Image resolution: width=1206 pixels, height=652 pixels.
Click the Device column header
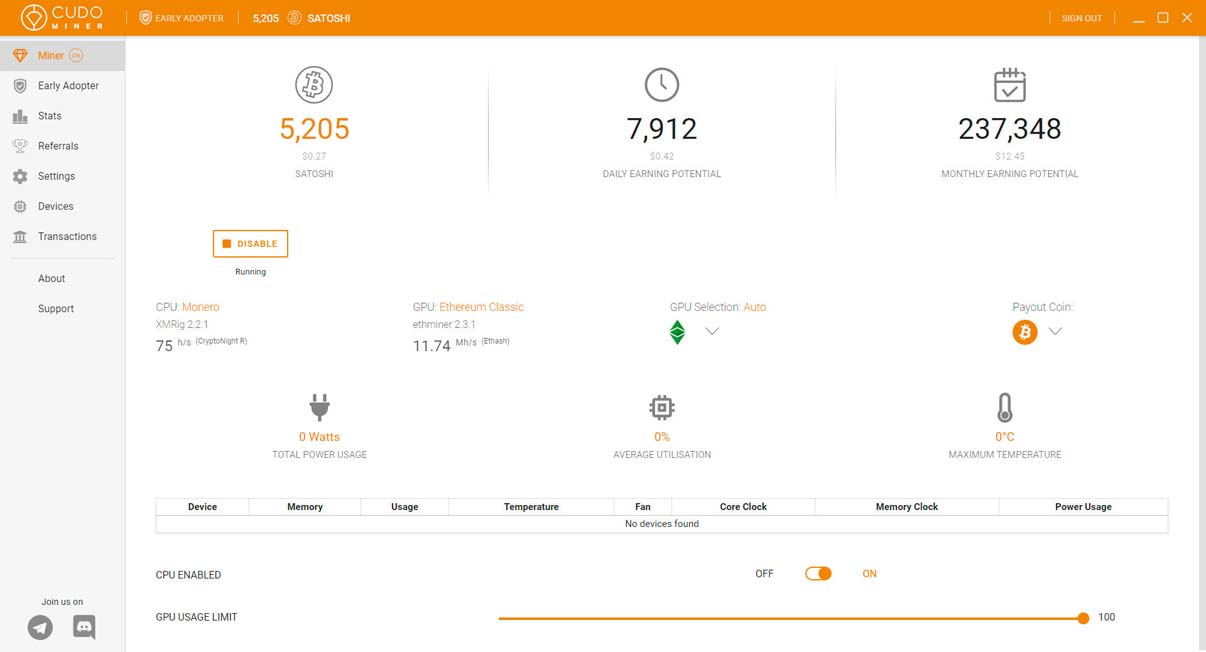pos(202,507)
